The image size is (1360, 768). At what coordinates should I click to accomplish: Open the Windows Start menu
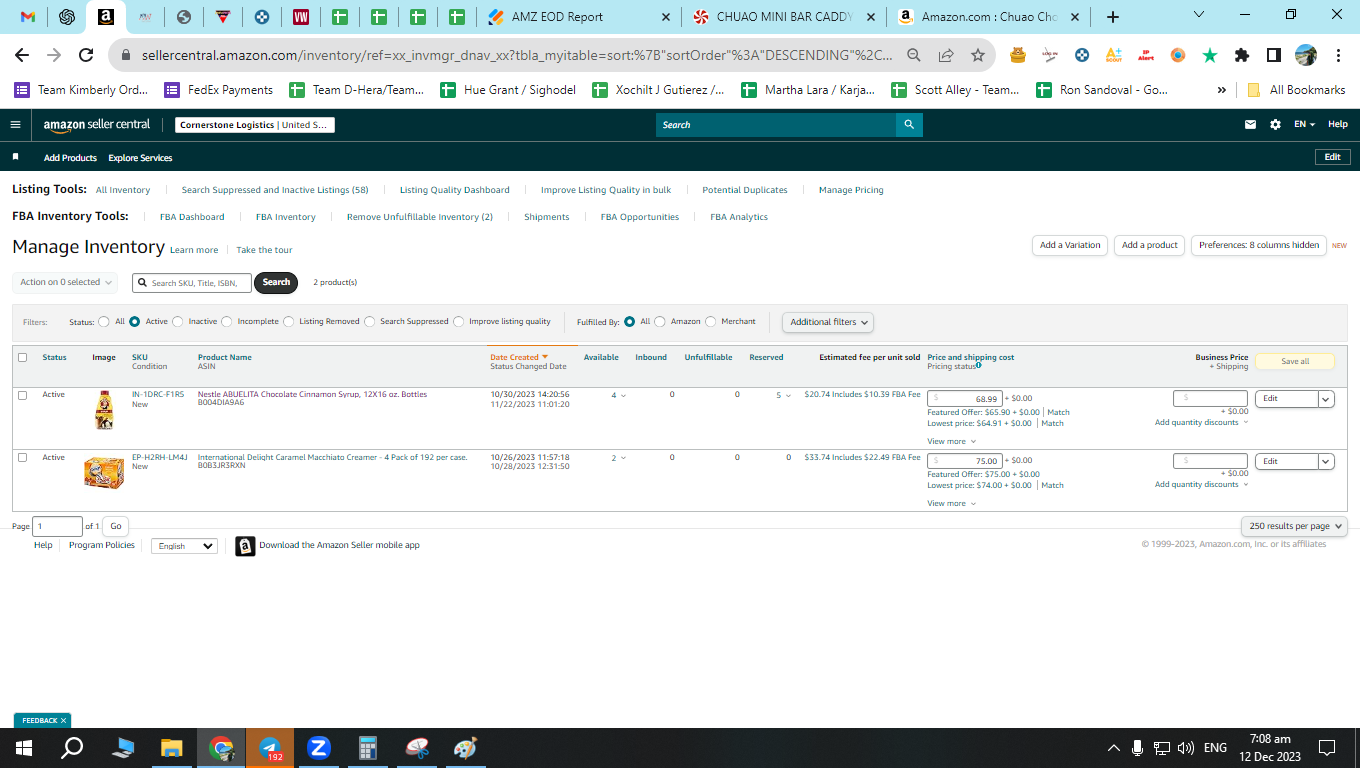tap(24, 747)
